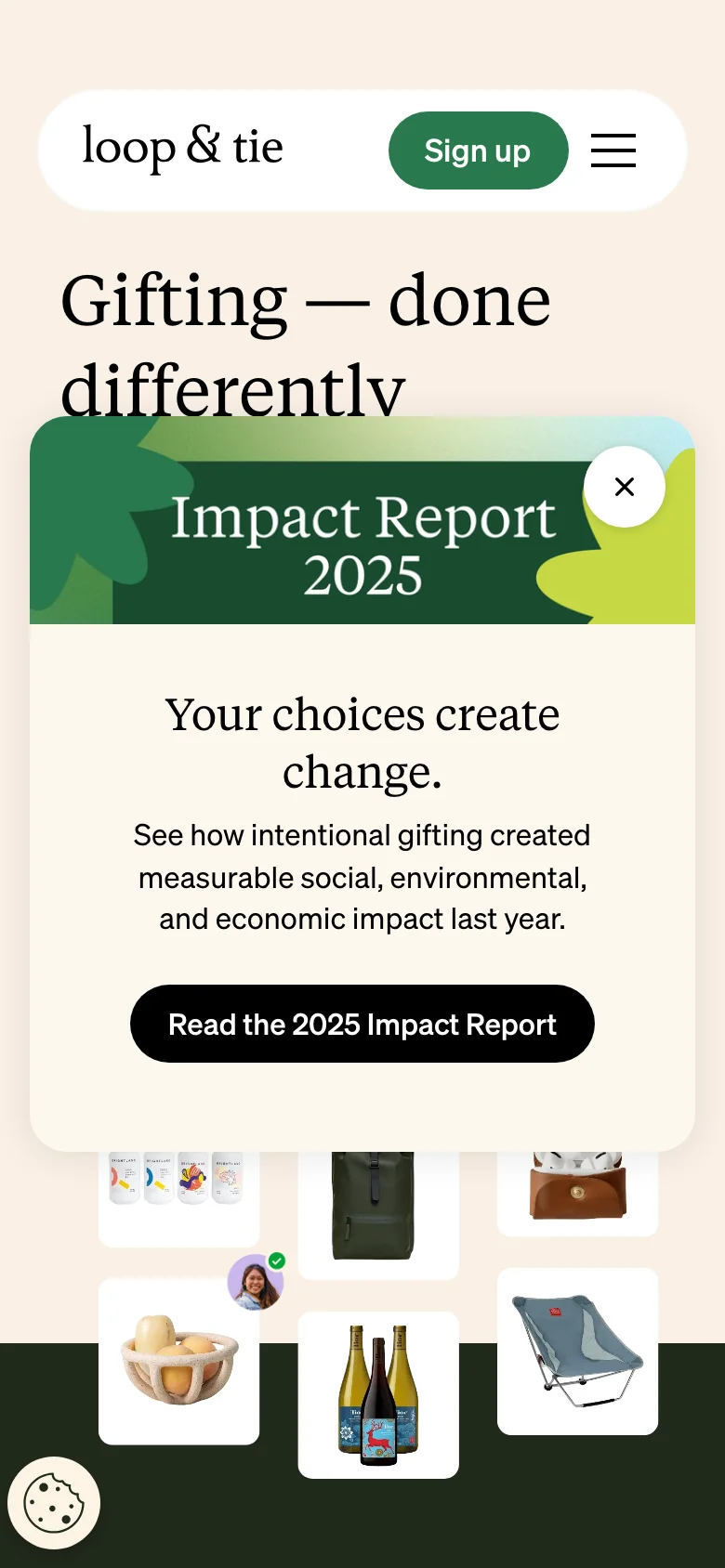
Task: Click the green Sign up button
Action: pos(478,150)
